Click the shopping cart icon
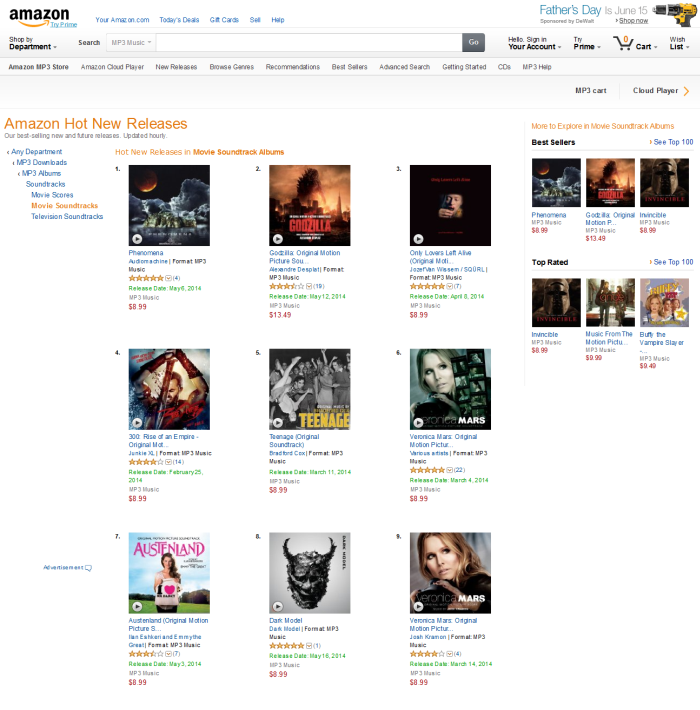The image size is (700, 710). click(623, 43)
